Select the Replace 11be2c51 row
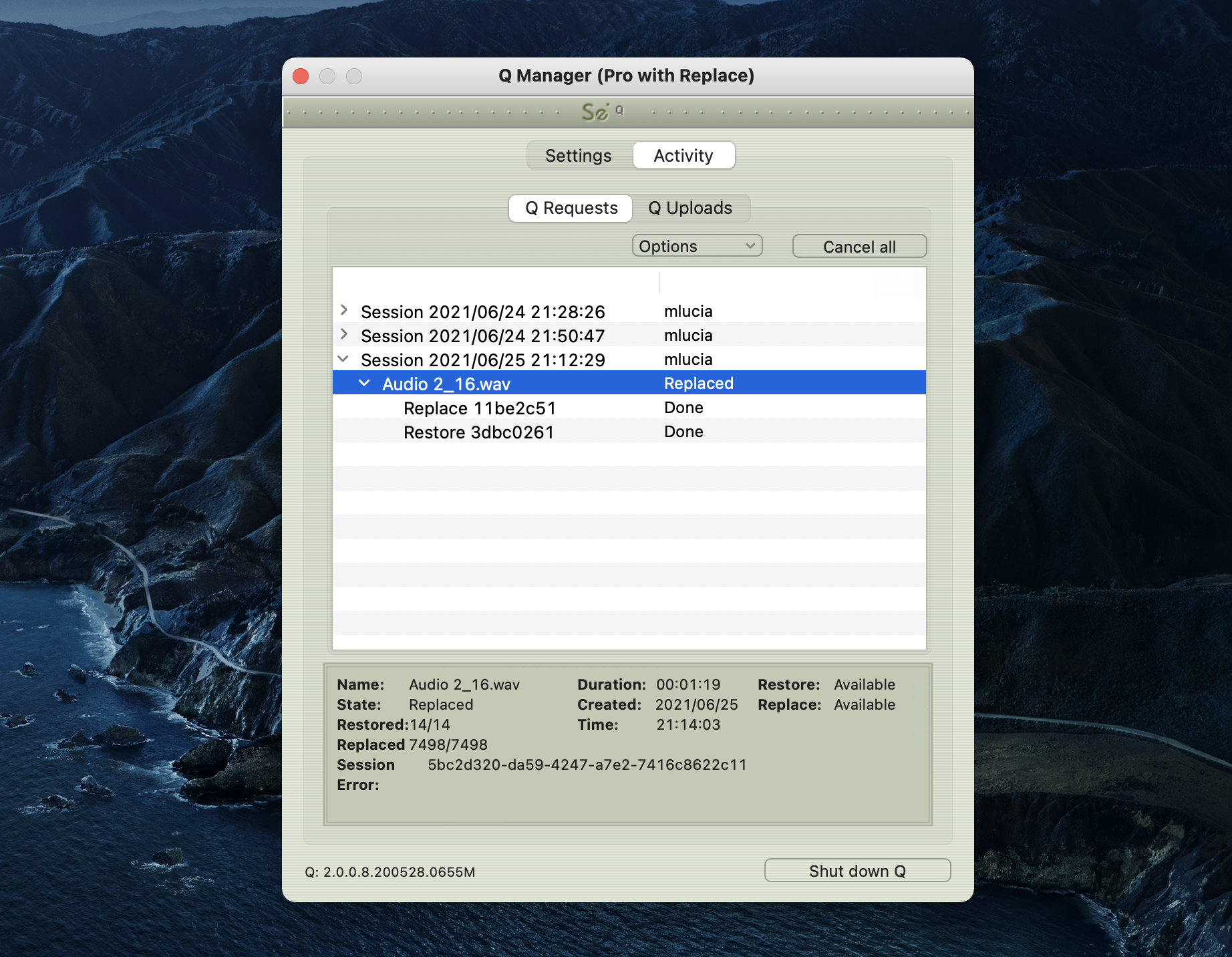The width and height of the screenshot is (1232, 957). (x=479, y=408)
